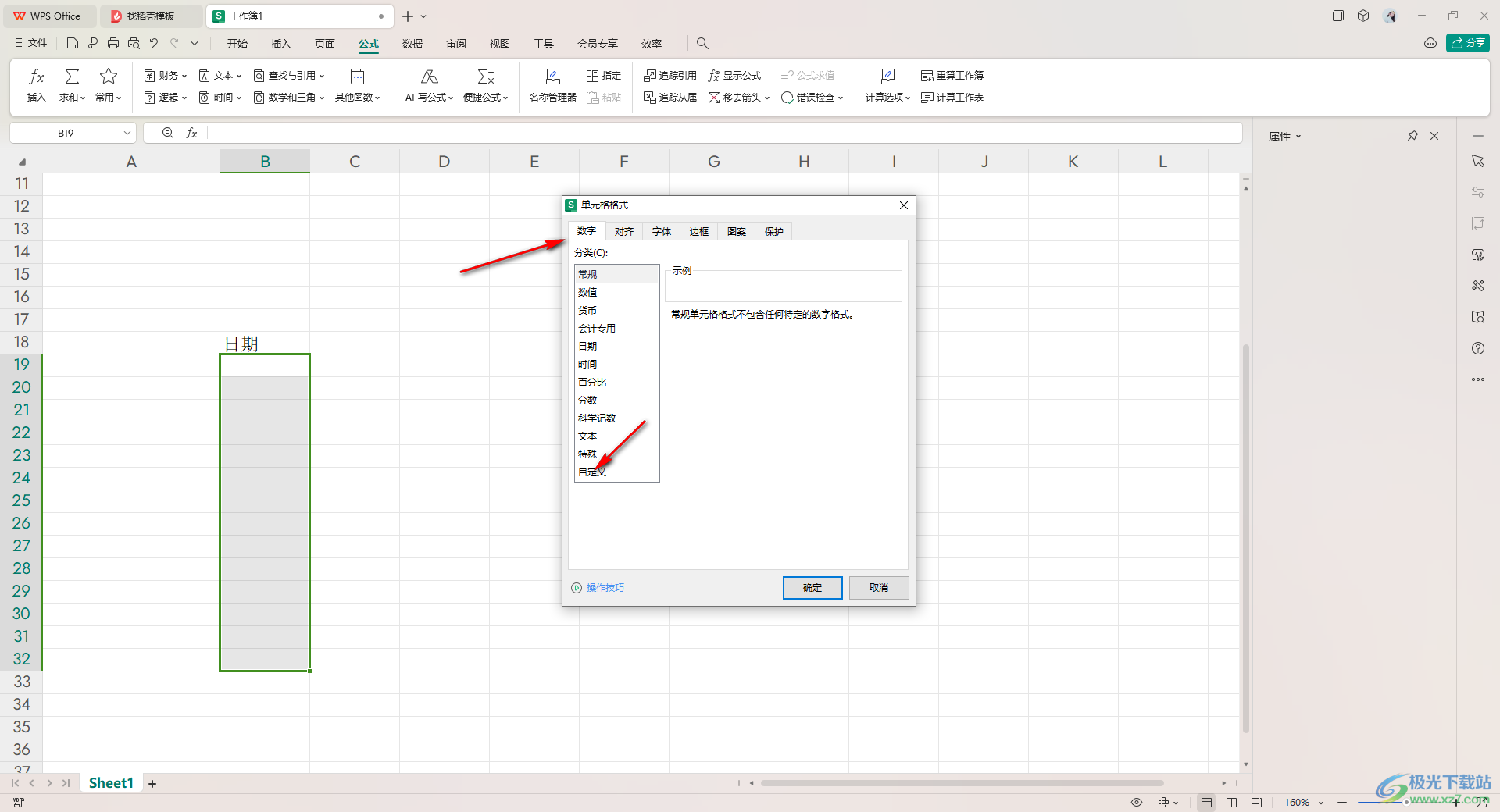Click the three-dots more icon in right sidebar
The height and width of the screenshot is (812, 1500).
(x=1478, y=379)
